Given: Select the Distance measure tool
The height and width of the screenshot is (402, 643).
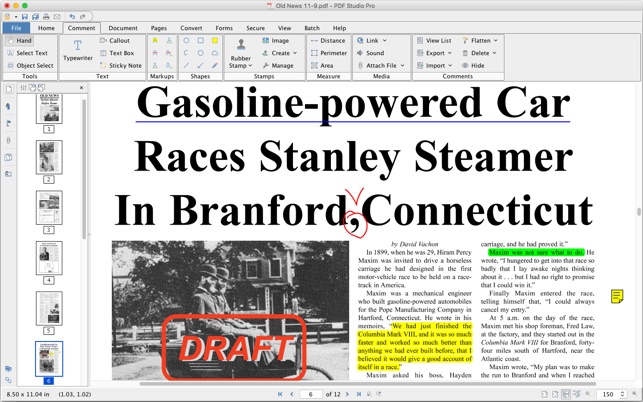Looking at the screenshot, I should coord(332,41).
